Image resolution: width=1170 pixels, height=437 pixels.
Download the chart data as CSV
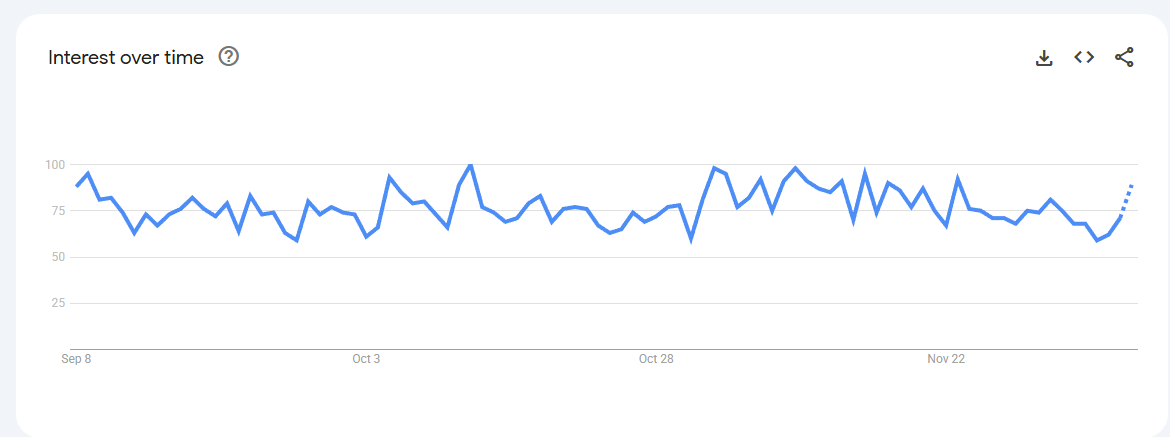tap(1044, 58)
